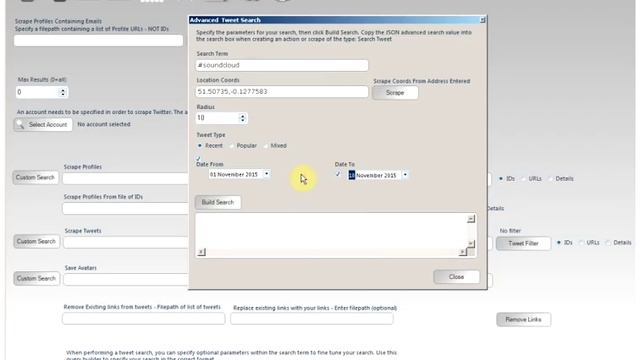Click the Max Results number field
The image size is (640, 360).
click(x=38, y=92)
